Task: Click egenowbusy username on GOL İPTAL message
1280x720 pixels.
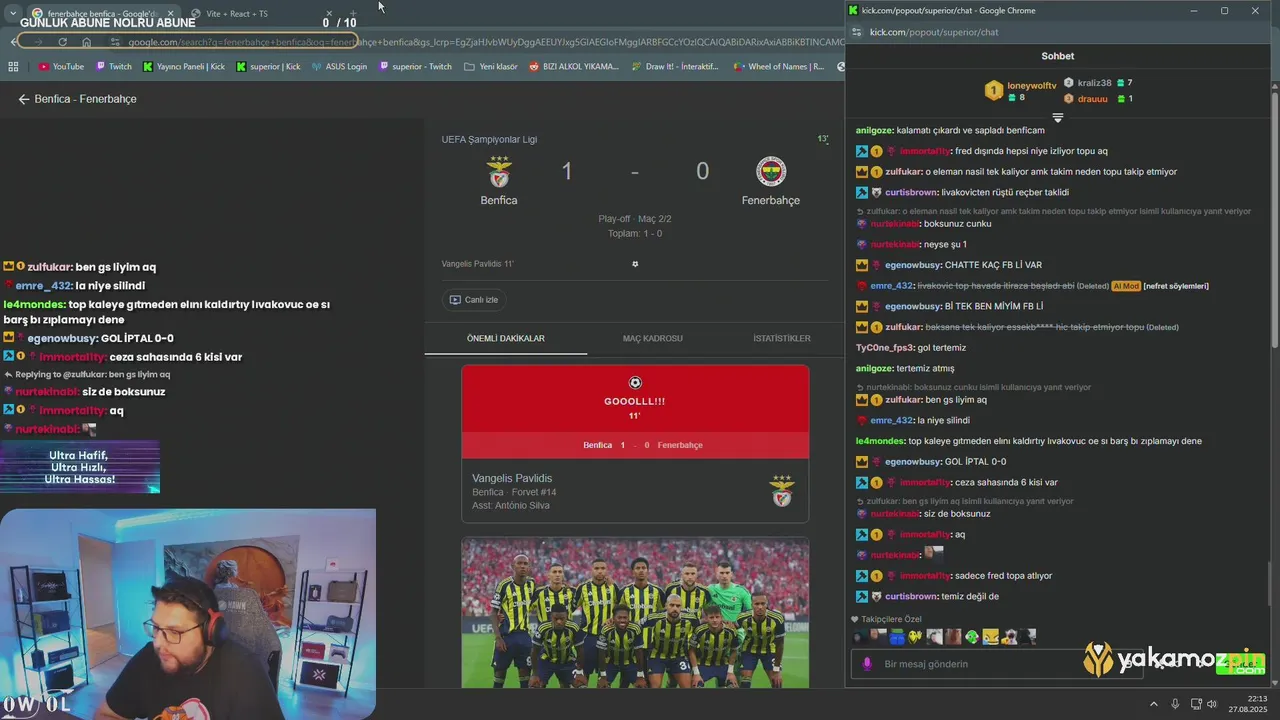Action: click(913, 462)
